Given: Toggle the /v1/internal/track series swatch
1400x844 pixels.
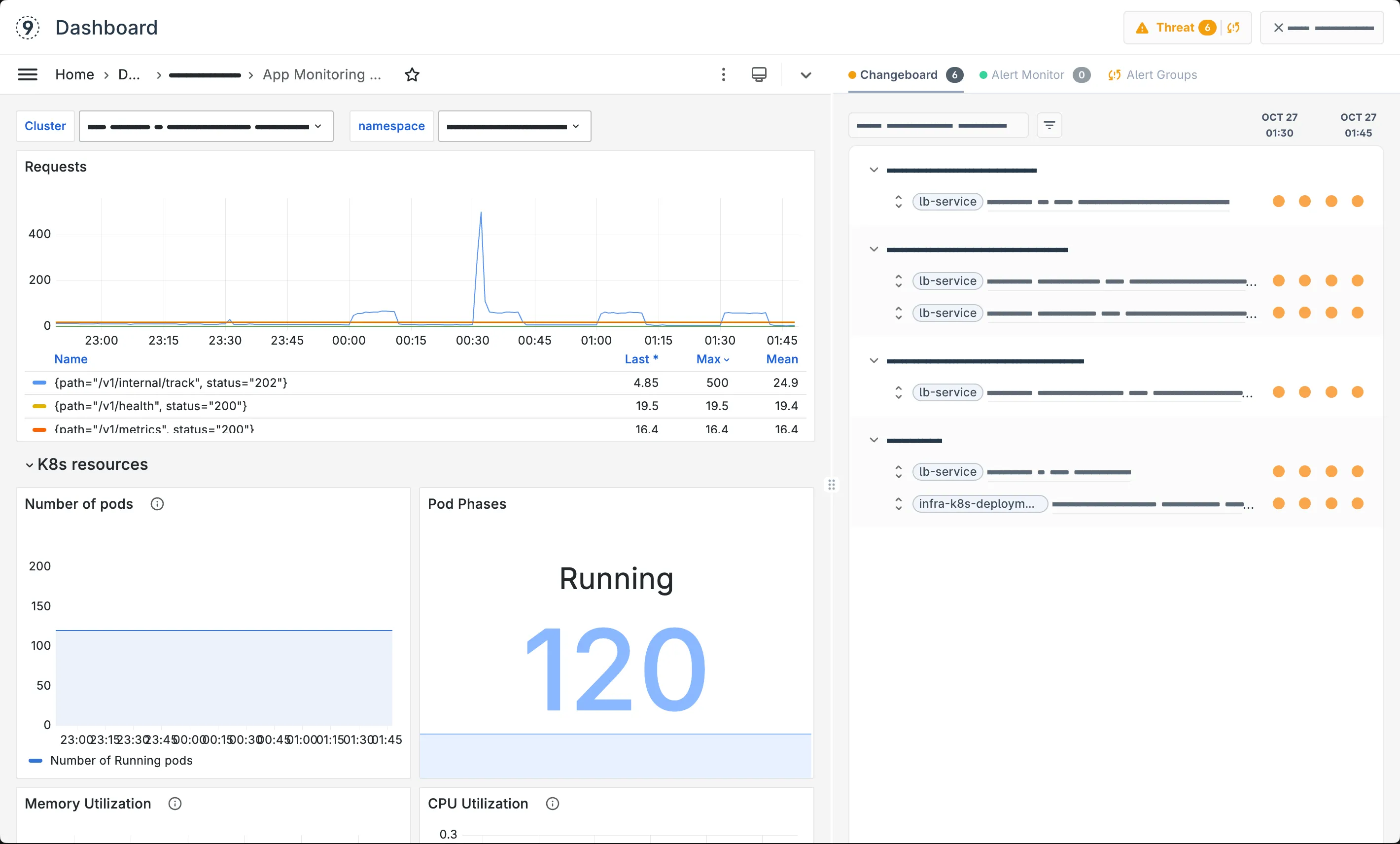Looking at the screenshot, I should click(39, 383).
